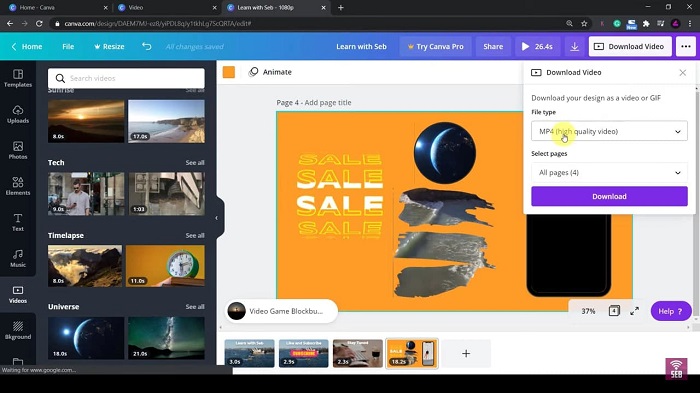Open the Photos sidebar panel

click(x=18, y=151)
